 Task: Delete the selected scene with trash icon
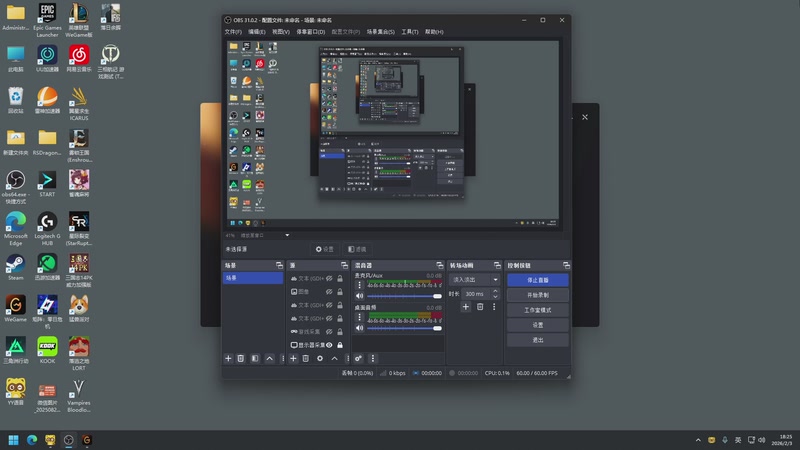click(241, 359)
